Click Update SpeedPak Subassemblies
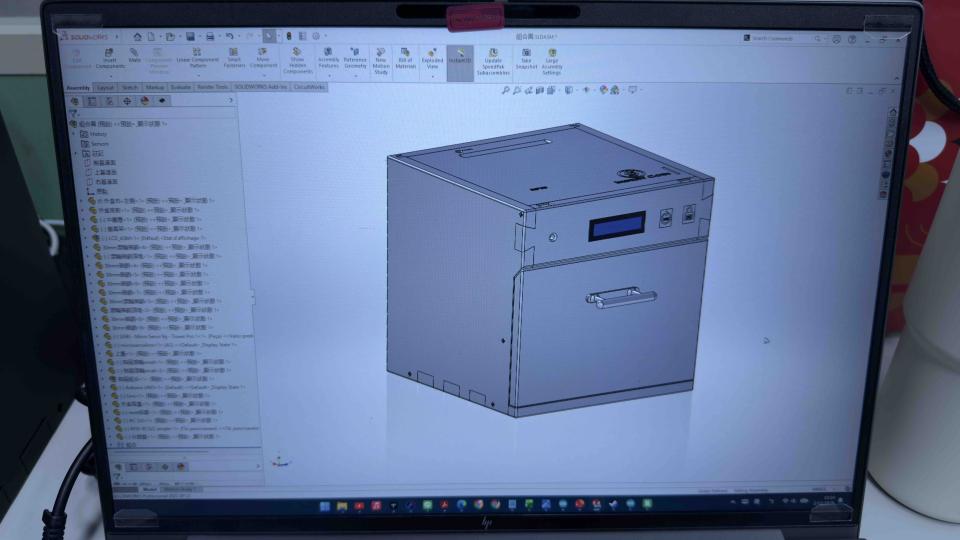The height and width of the screenshot is (540, 960). click(493, 61)
